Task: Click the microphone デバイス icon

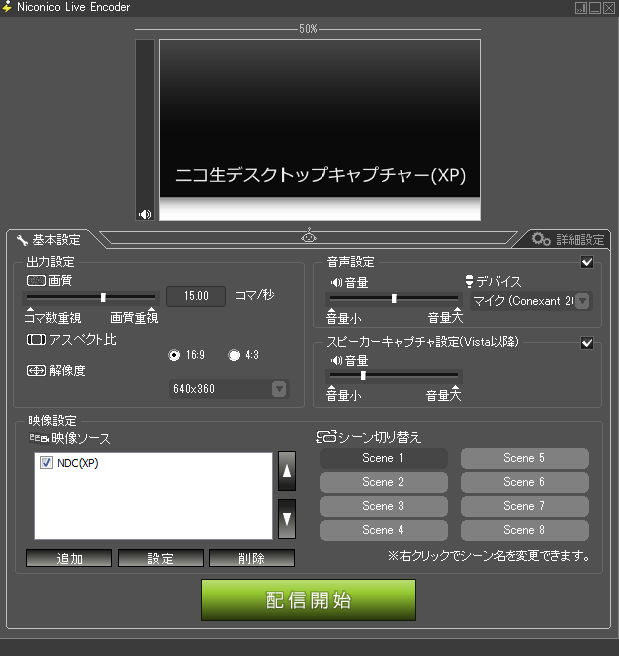Action: [x=469, y=281]
